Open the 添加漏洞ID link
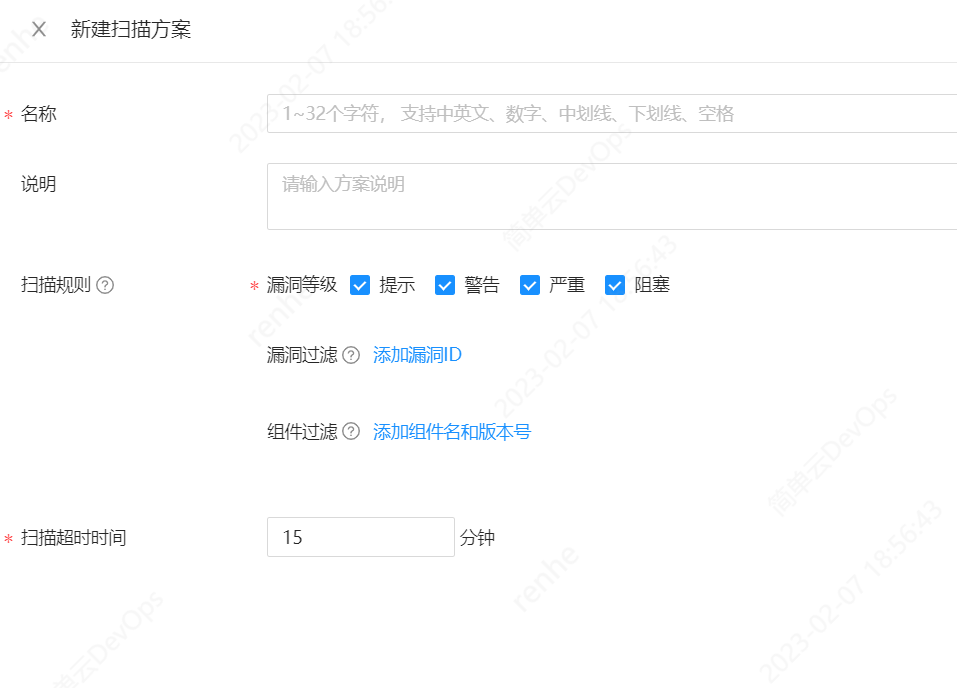The height and width of the screenshot is (688, 957). pyautogui.click(x=417, y=355)
